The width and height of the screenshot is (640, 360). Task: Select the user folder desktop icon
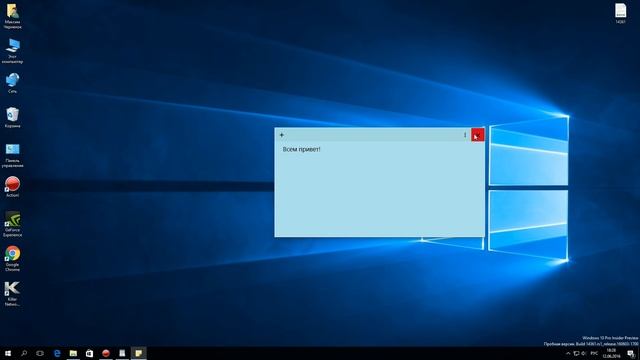(13, 16)
